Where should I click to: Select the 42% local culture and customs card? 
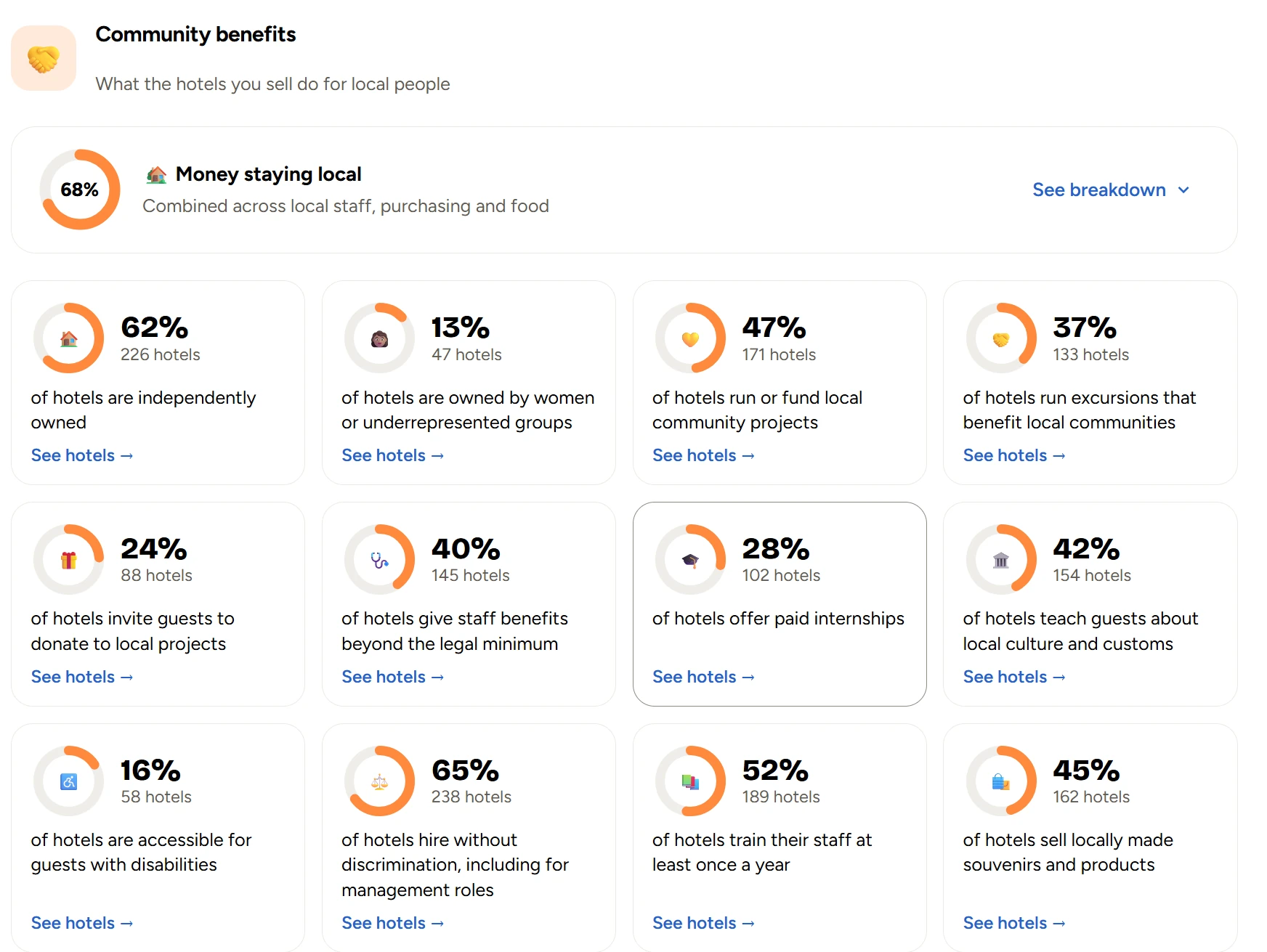point(1090,604)
